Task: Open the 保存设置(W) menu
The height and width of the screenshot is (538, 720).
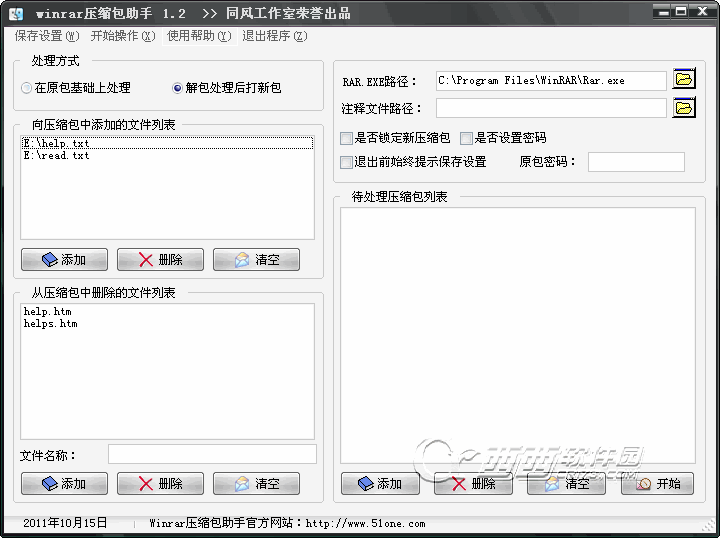Action: point(47,36)
